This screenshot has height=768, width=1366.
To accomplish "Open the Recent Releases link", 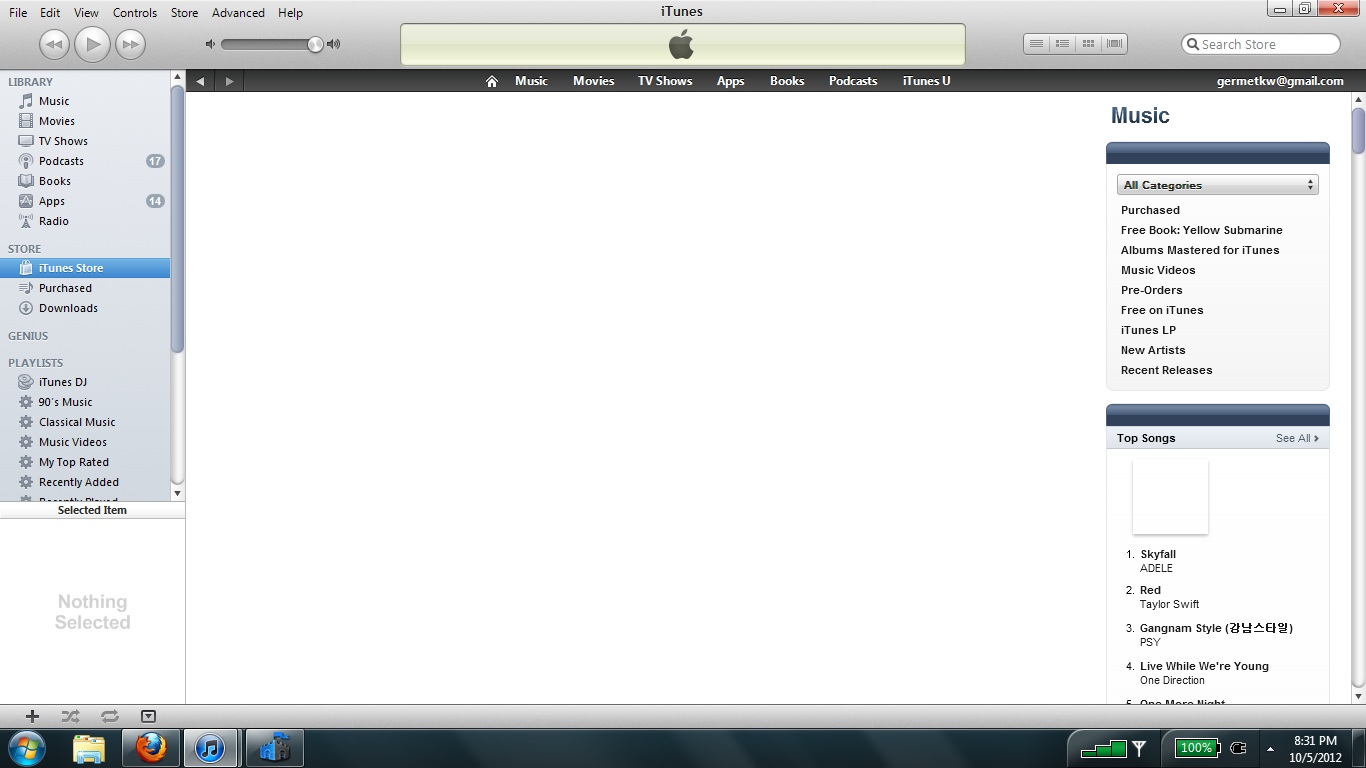I will point(1166,370).
